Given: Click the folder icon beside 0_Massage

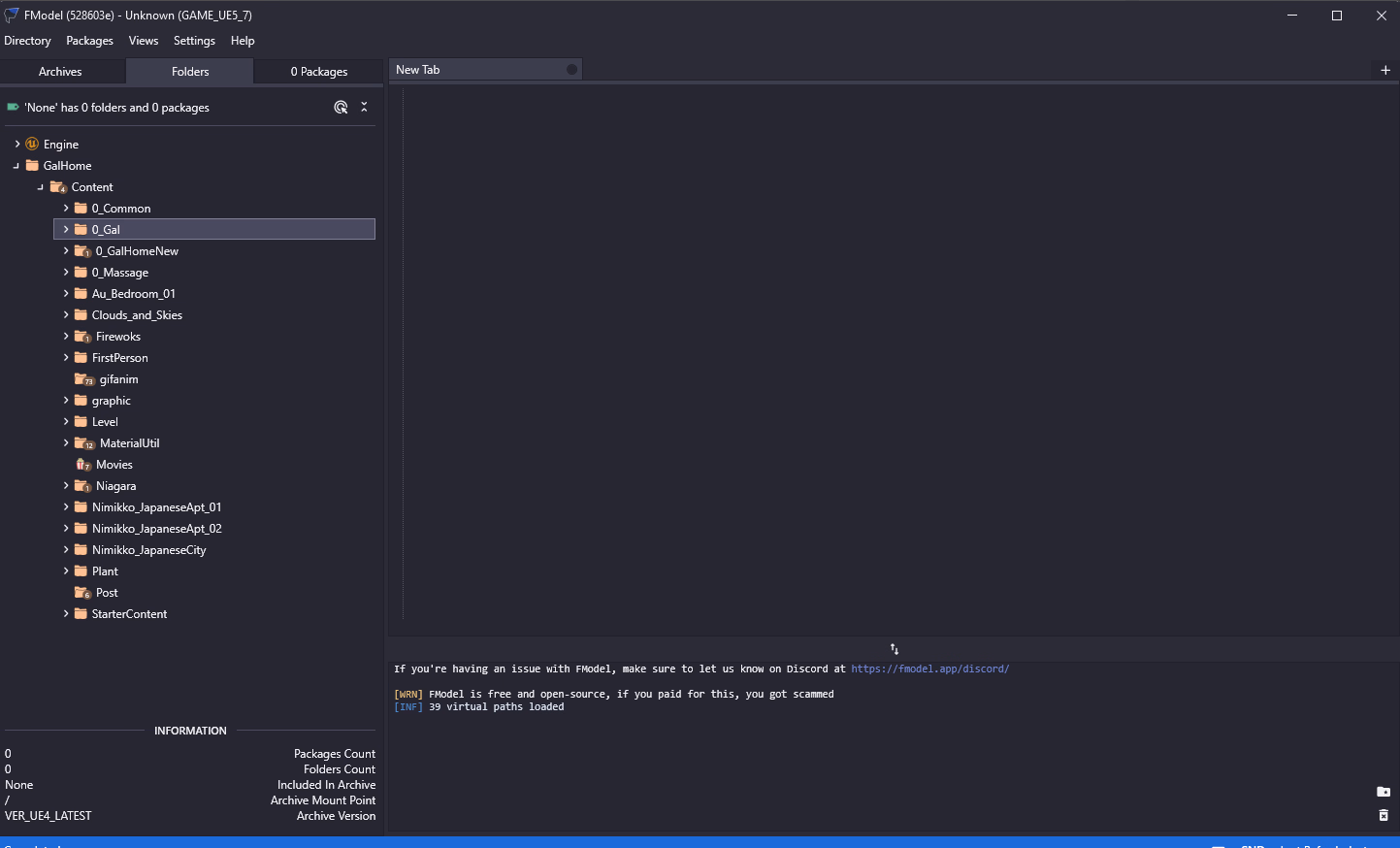Looking at the screenshot, I should pos(81,272).
